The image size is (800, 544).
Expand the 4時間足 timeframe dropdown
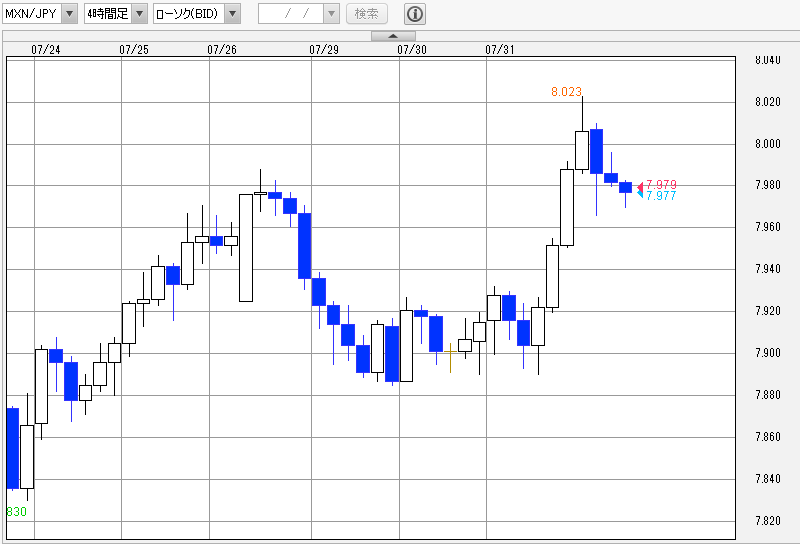139,14
